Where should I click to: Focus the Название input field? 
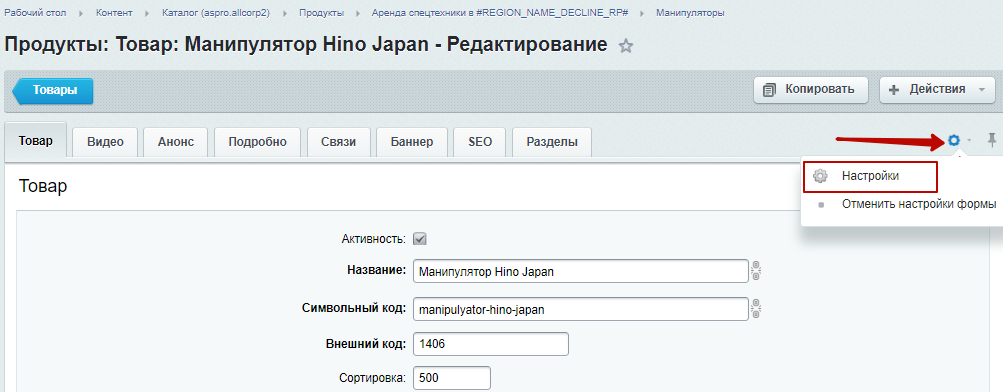(581, 271)
